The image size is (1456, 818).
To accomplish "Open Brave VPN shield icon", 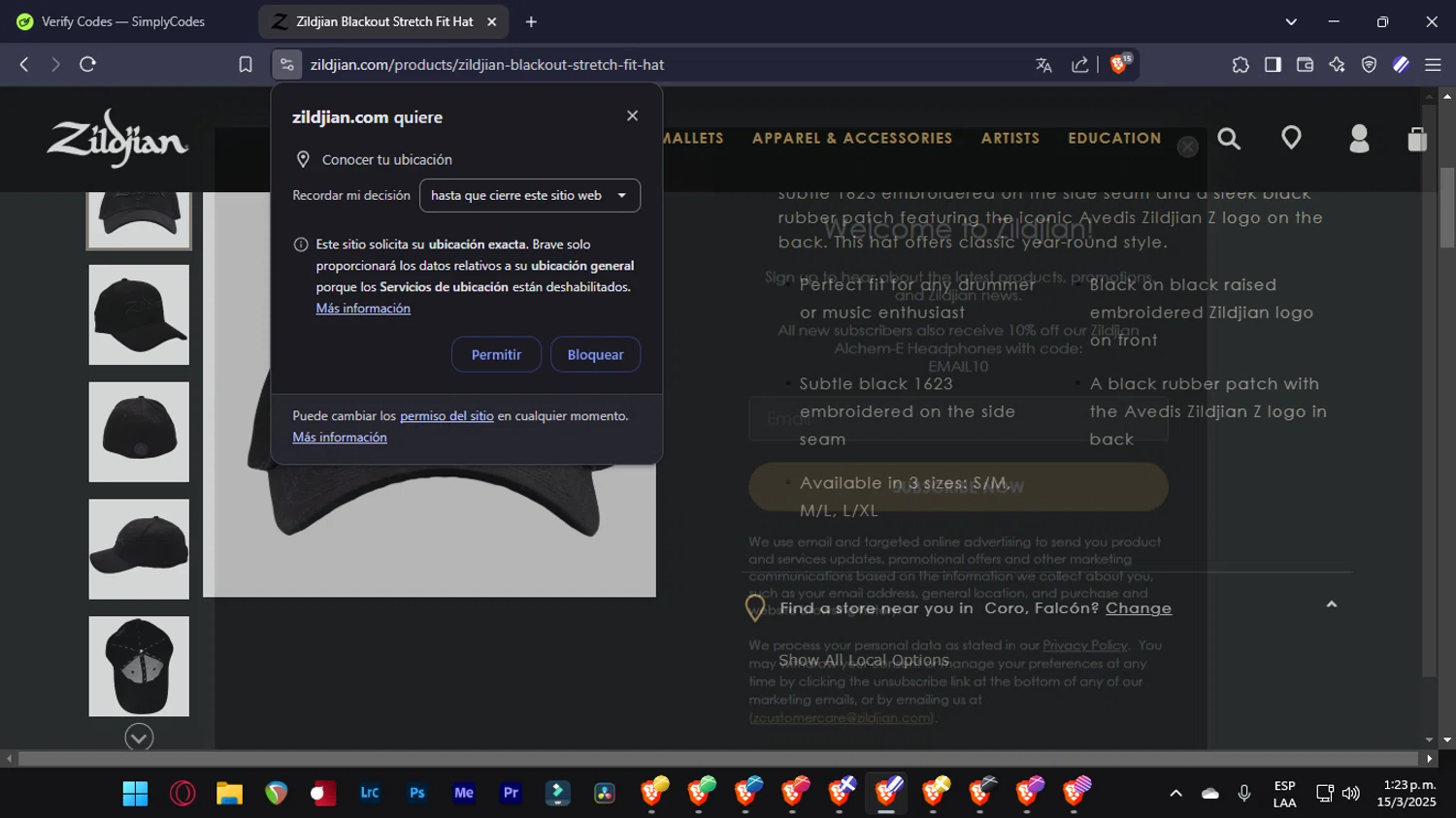I will 1369,64.
